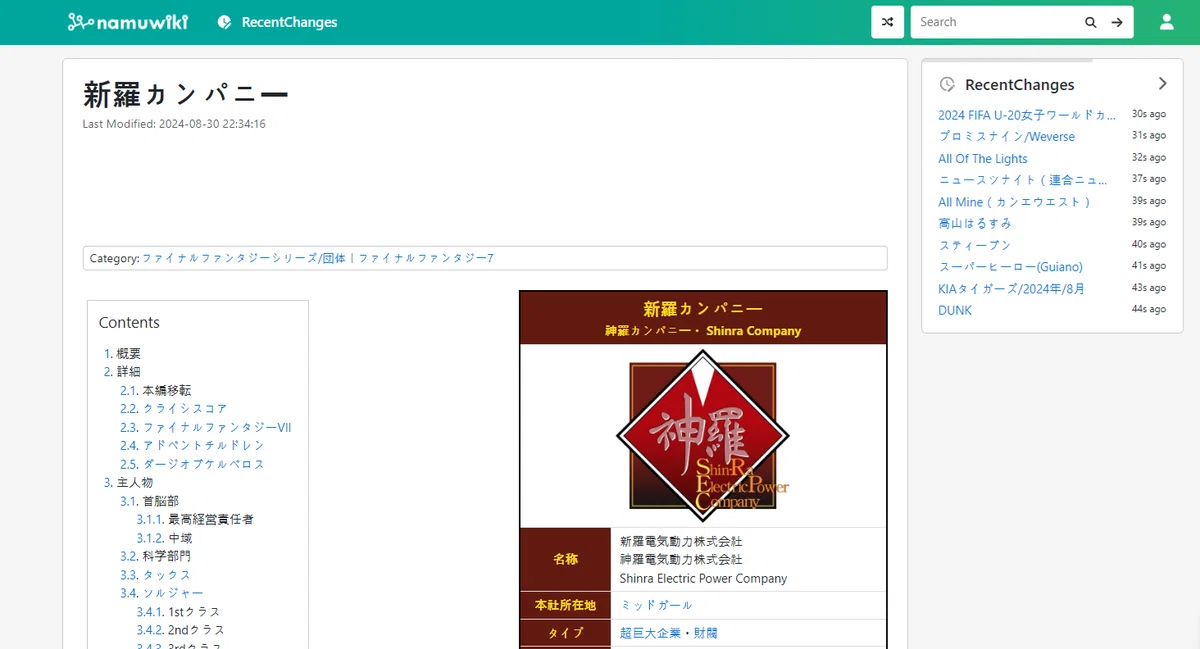This screenshot has width=1200, height=649.
Task: Click the 30s ago timestamp in RecentChanges
Action: tap(1149, 114)
